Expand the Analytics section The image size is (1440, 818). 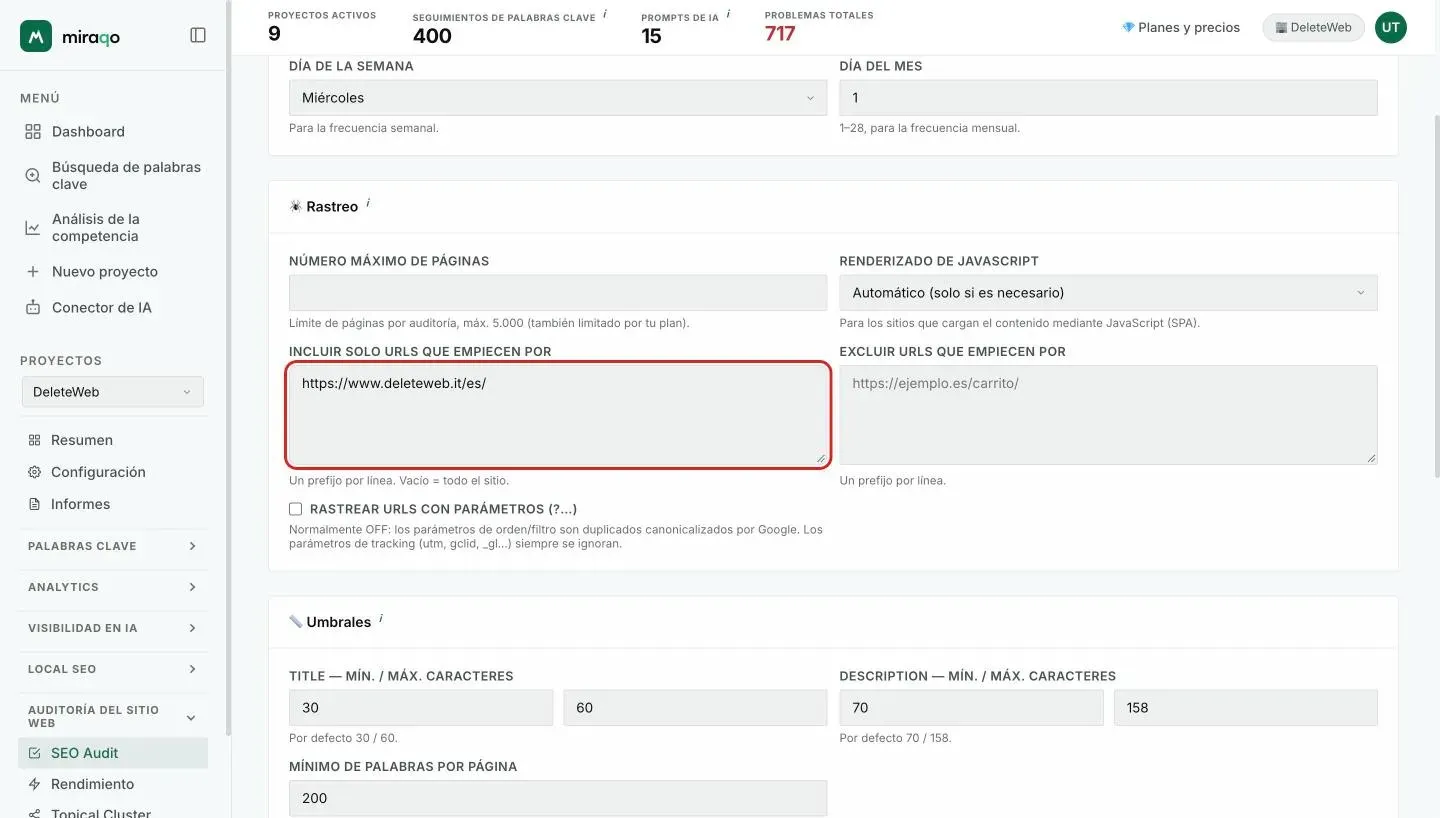[113, 587]
